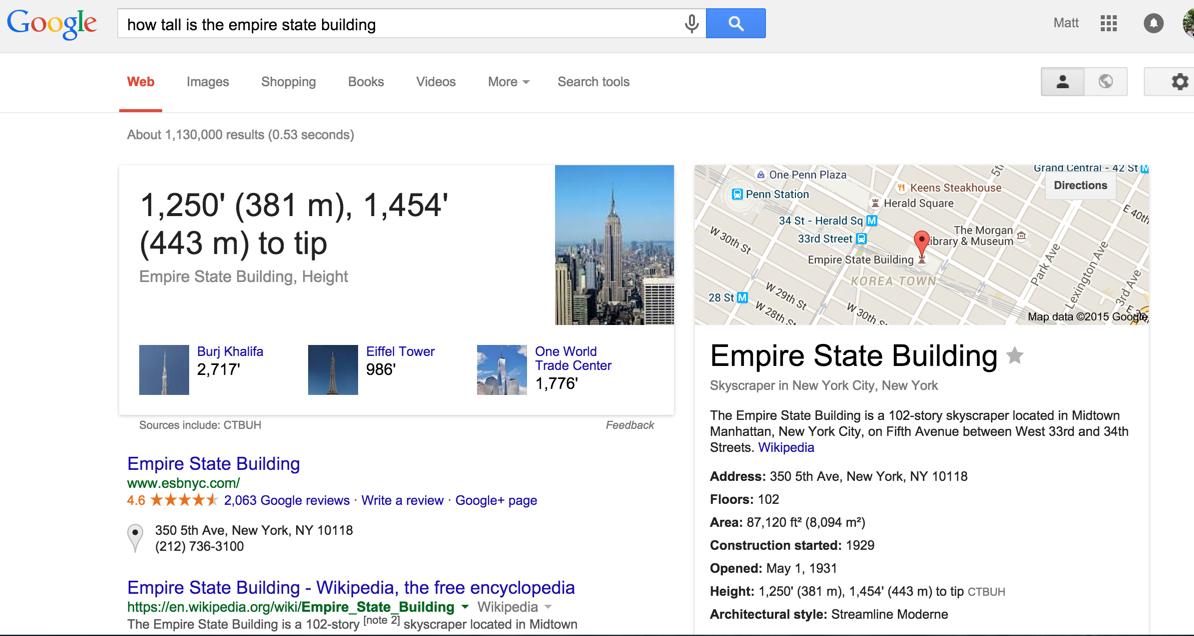Viewport: 1194px width, 636px height.
Task: Show private results person icon
Action: (x=1062, y=81)
